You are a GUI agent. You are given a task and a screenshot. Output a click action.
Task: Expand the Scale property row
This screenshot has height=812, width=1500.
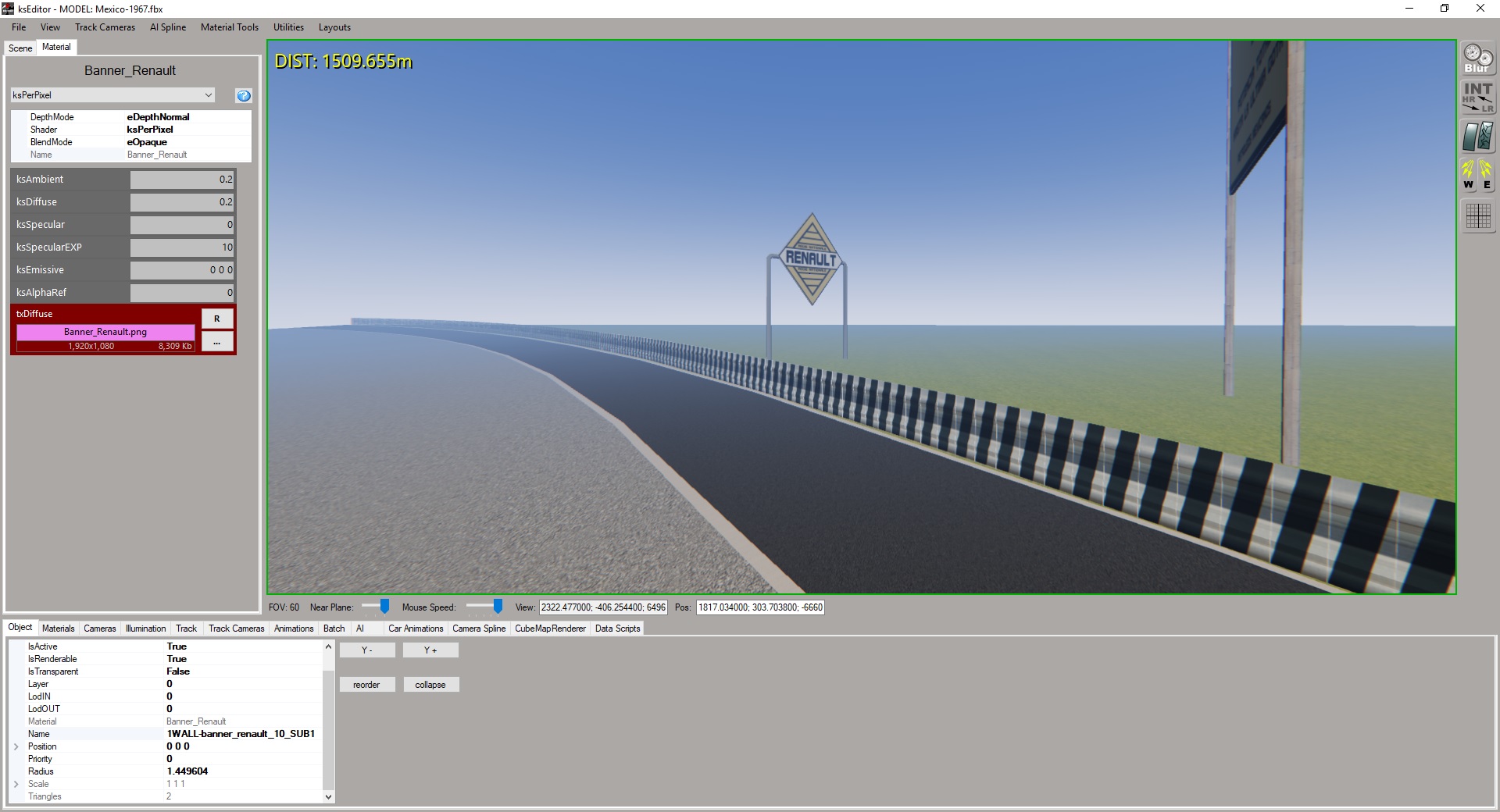[x=16, y=784]
